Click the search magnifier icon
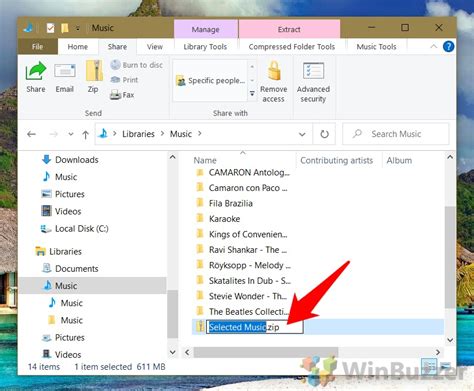Screen dimensions: 474x391 357,134
